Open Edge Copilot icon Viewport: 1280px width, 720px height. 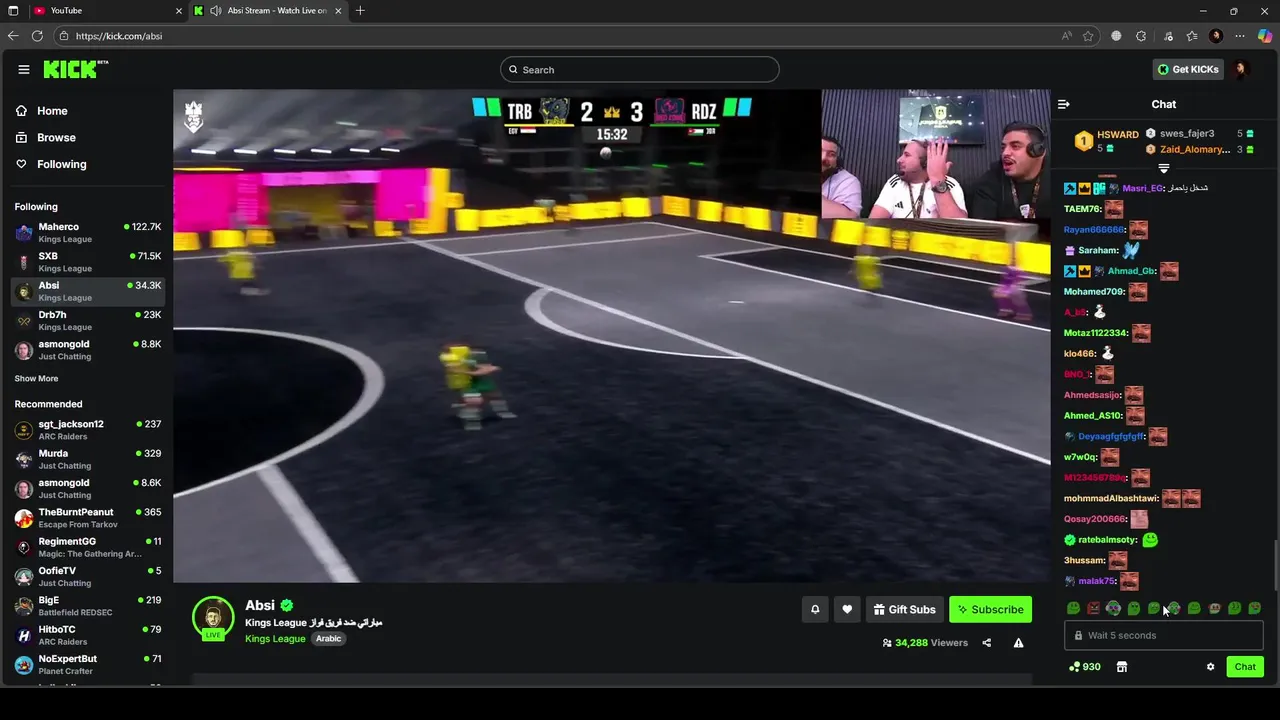(1264, 36)
